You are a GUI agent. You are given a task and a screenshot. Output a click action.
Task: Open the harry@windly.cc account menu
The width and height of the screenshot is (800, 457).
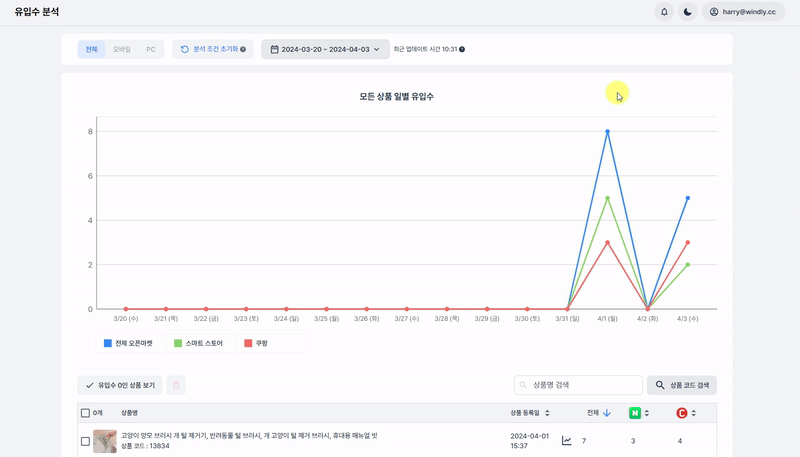pos(743,12)
